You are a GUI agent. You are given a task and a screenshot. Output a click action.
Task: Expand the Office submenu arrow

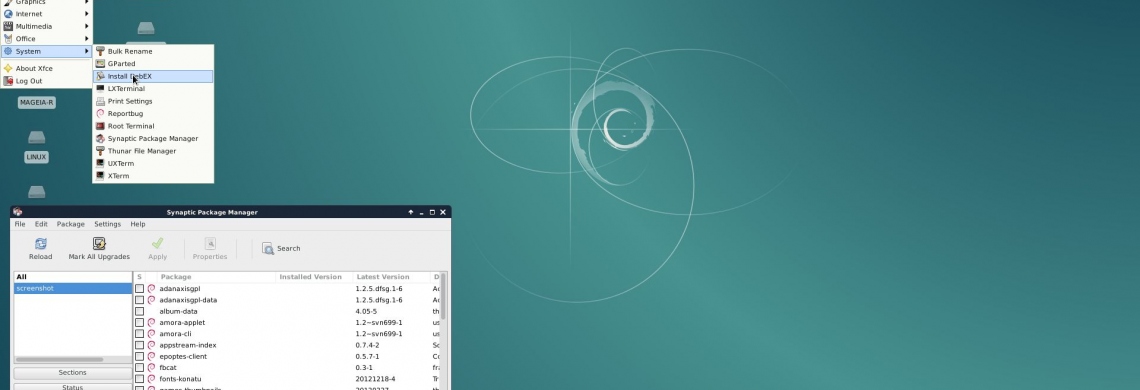pyautogui.click(x=87, y=39)
